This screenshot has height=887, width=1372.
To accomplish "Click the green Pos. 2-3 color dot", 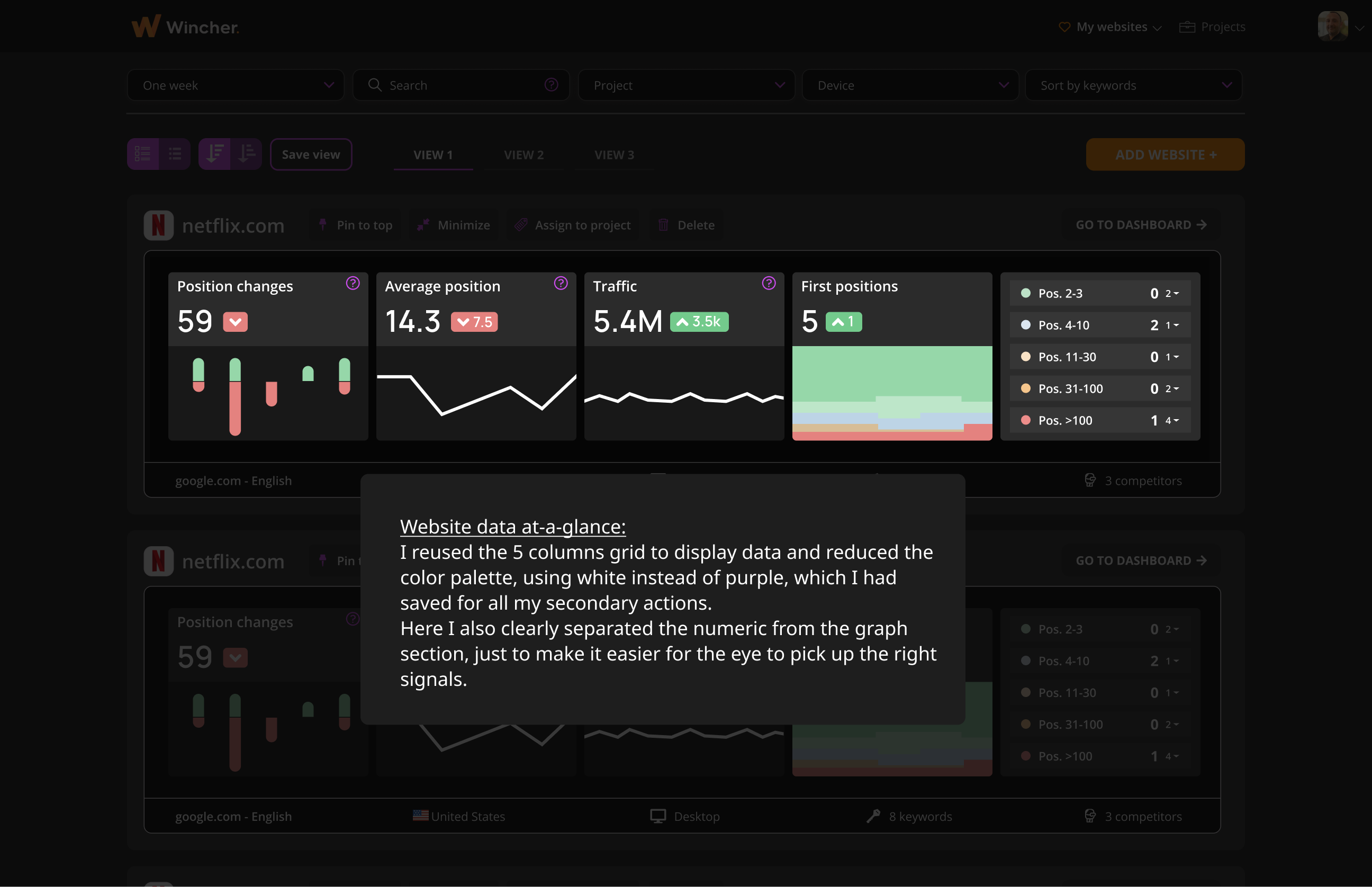I will [x=1025, y=293].
